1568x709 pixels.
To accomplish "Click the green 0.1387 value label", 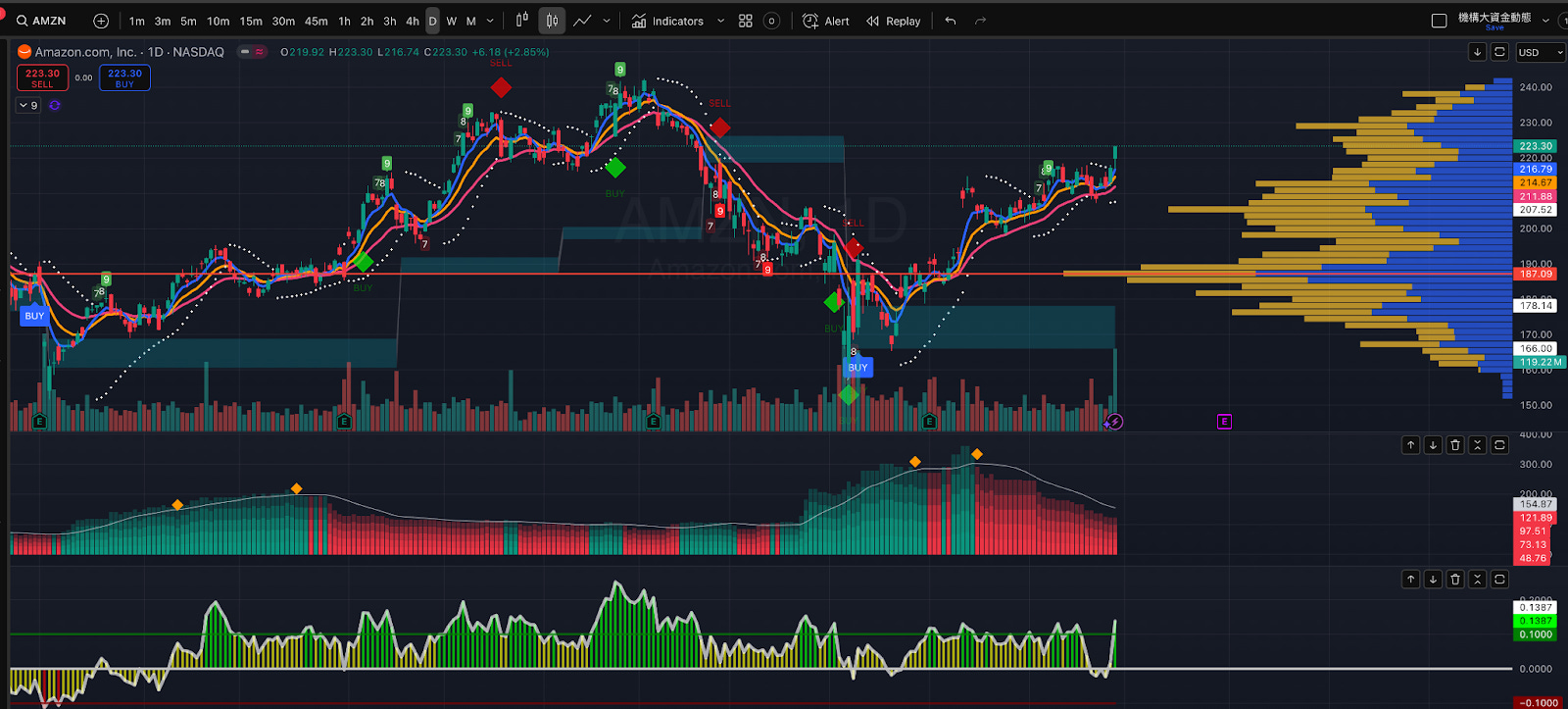I will coord(1535,621).
